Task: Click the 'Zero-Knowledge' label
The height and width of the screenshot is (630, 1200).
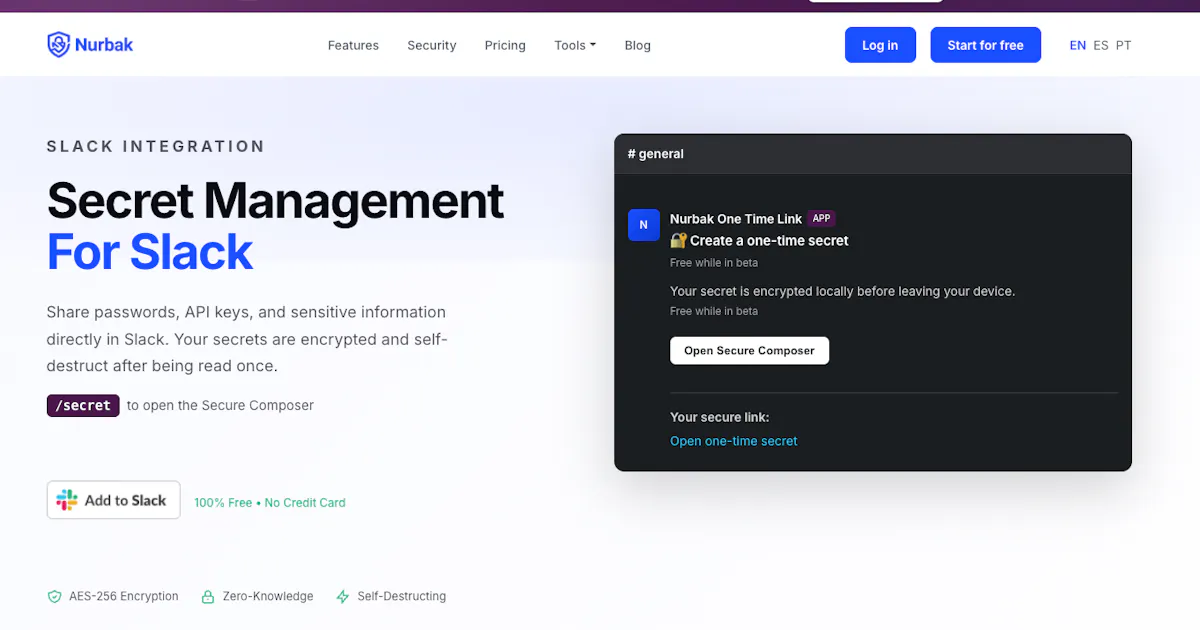Action: tap(268, 596)
